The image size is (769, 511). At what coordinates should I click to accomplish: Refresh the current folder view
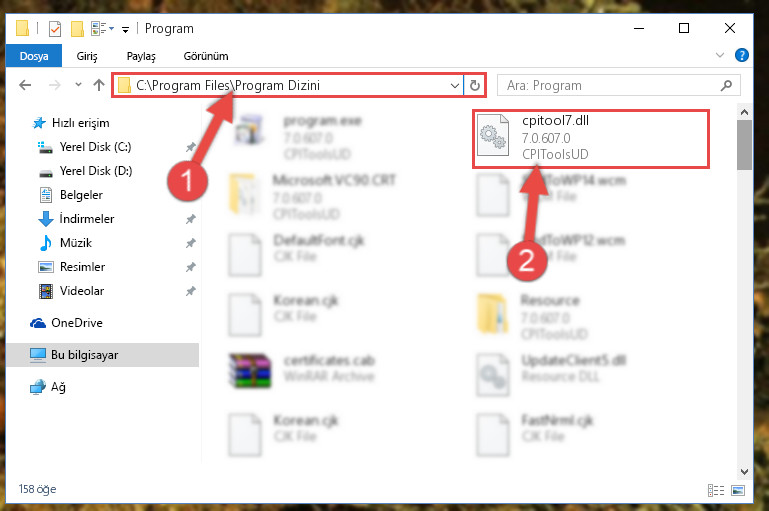click(x=474, y=85)
